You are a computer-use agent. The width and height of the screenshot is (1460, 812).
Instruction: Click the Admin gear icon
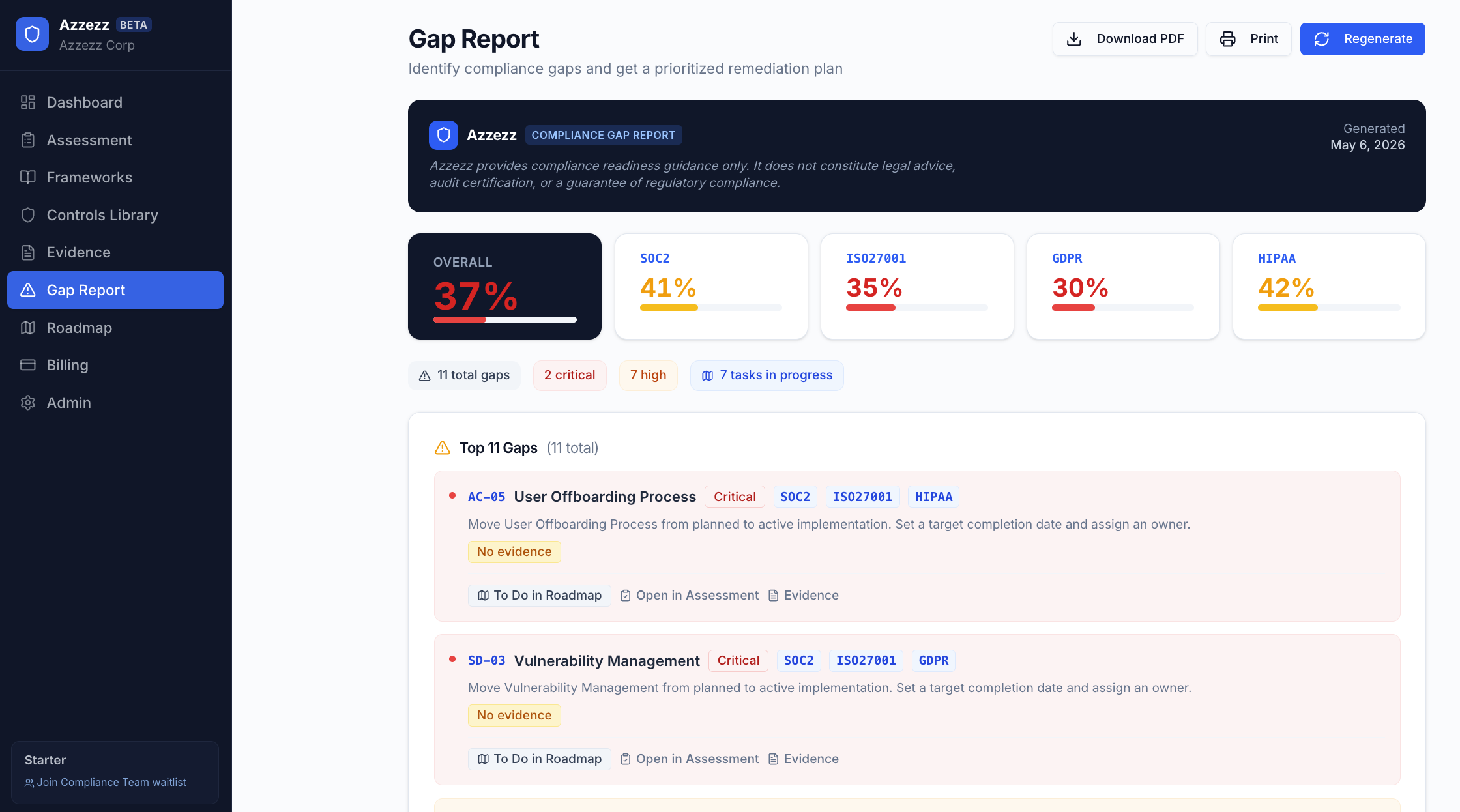tap(28, 403)
